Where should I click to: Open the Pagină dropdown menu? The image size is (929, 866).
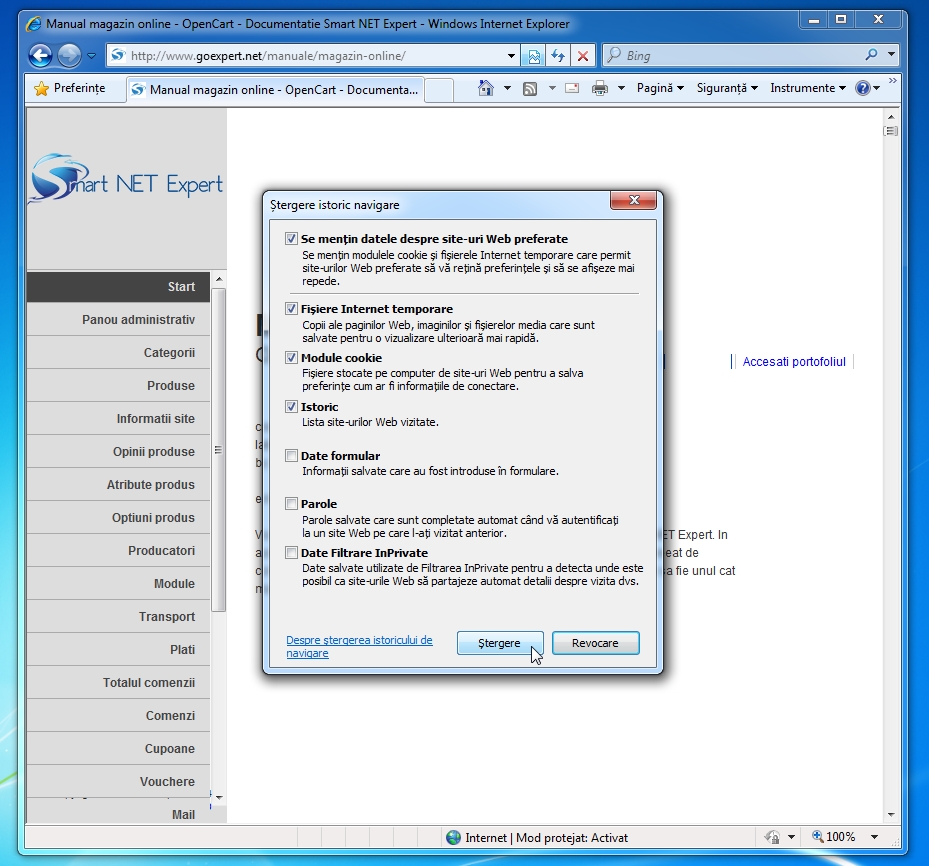[660, 88]
